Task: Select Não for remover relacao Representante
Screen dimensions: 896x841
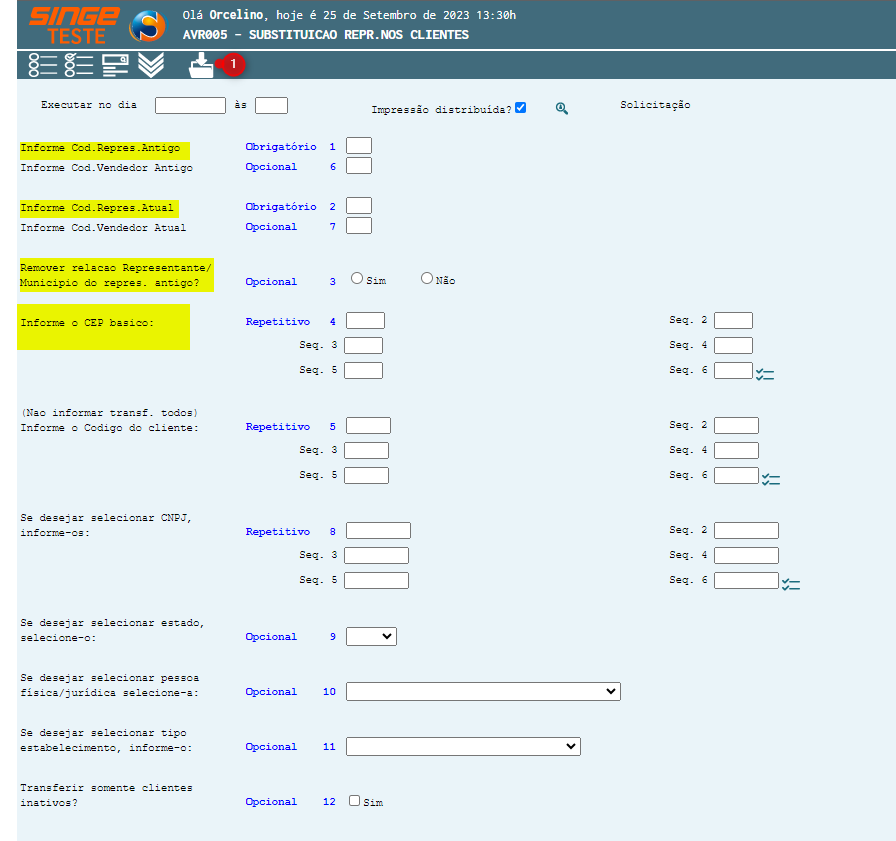Action: 427,279
